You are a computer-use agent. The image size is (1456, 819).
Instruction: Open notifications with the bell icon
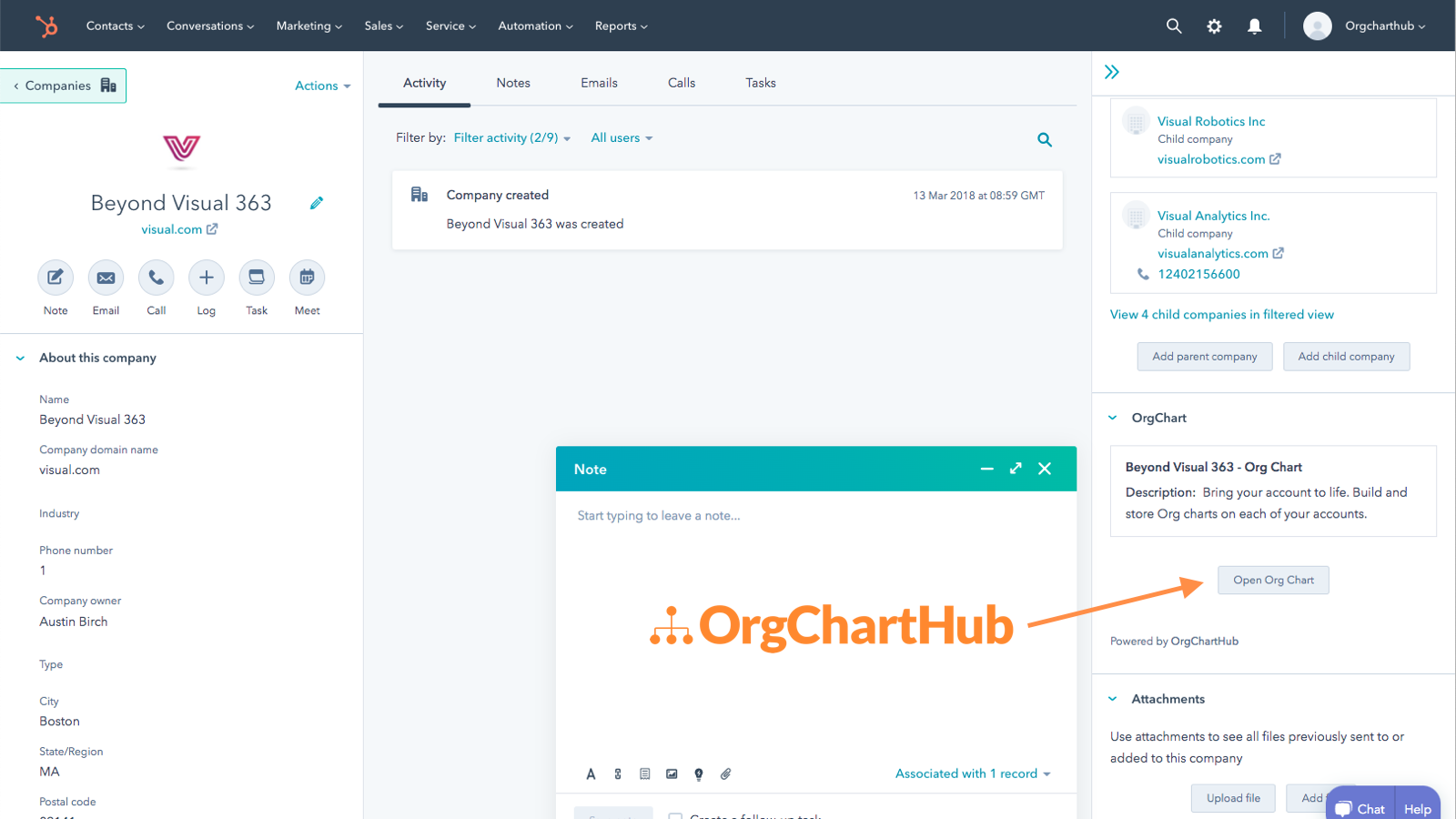click(x=1254, y=25)
